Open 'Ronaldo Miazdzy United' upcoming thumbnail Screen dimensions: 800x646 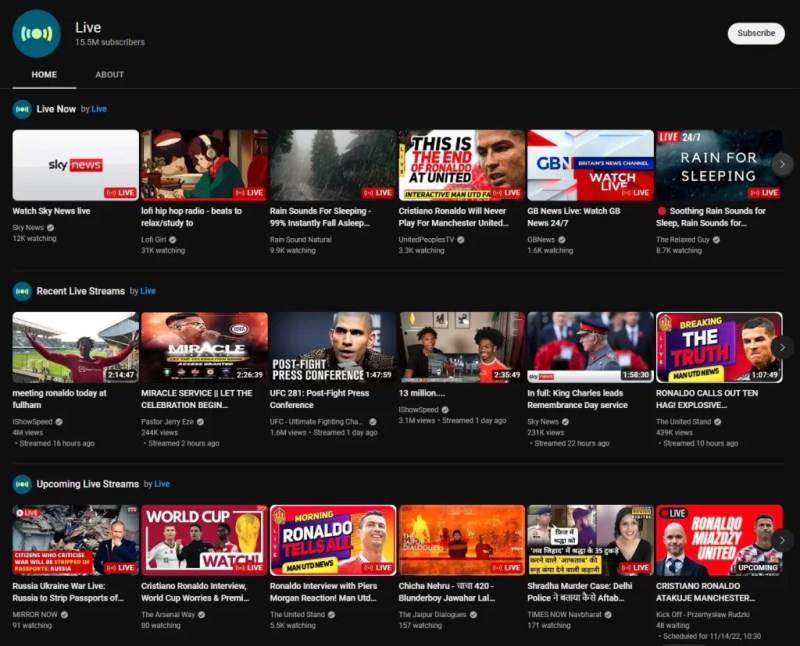click(x=719, y=540)
